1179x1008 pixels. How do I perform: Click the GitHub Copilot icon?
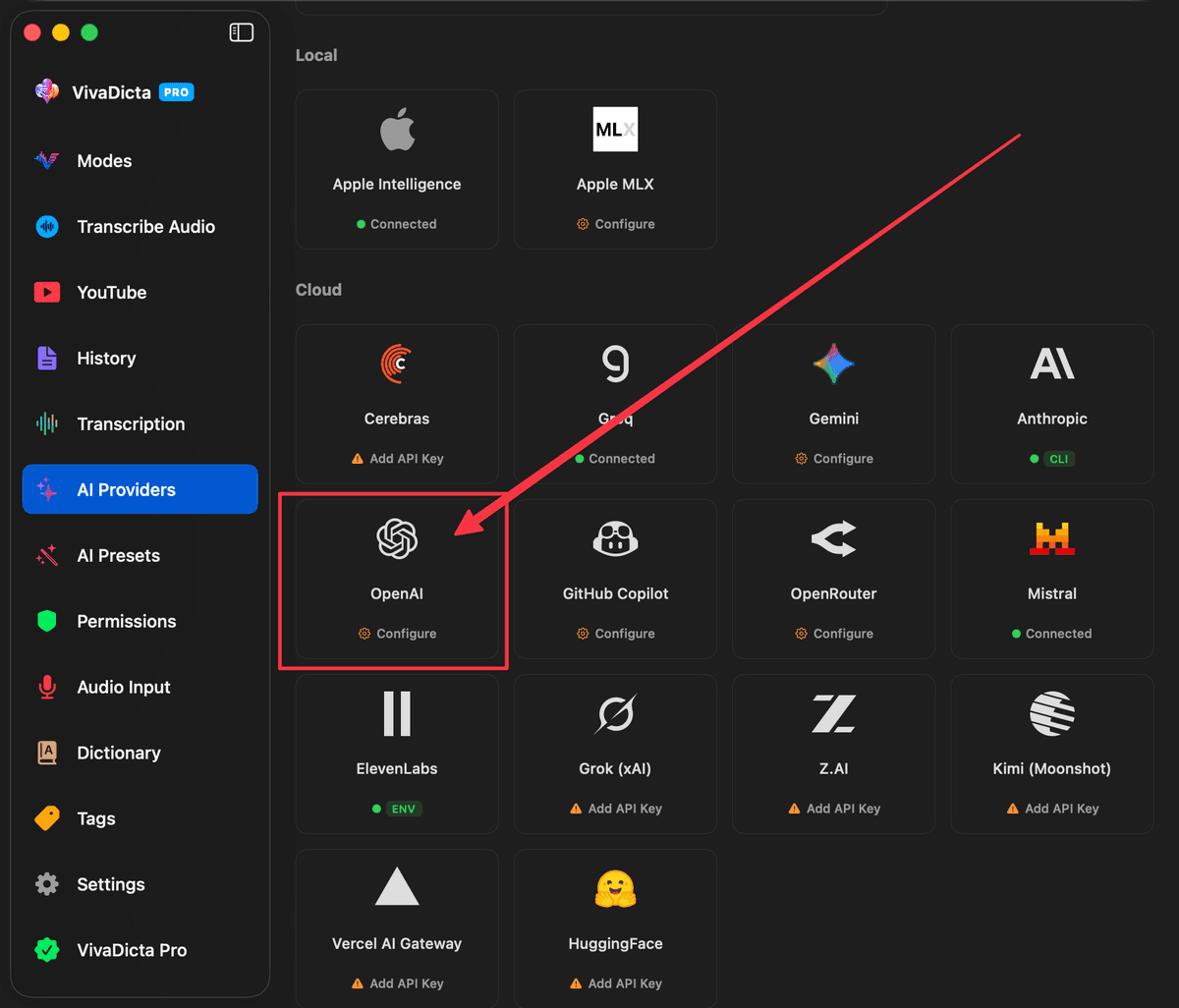[615, 538]
